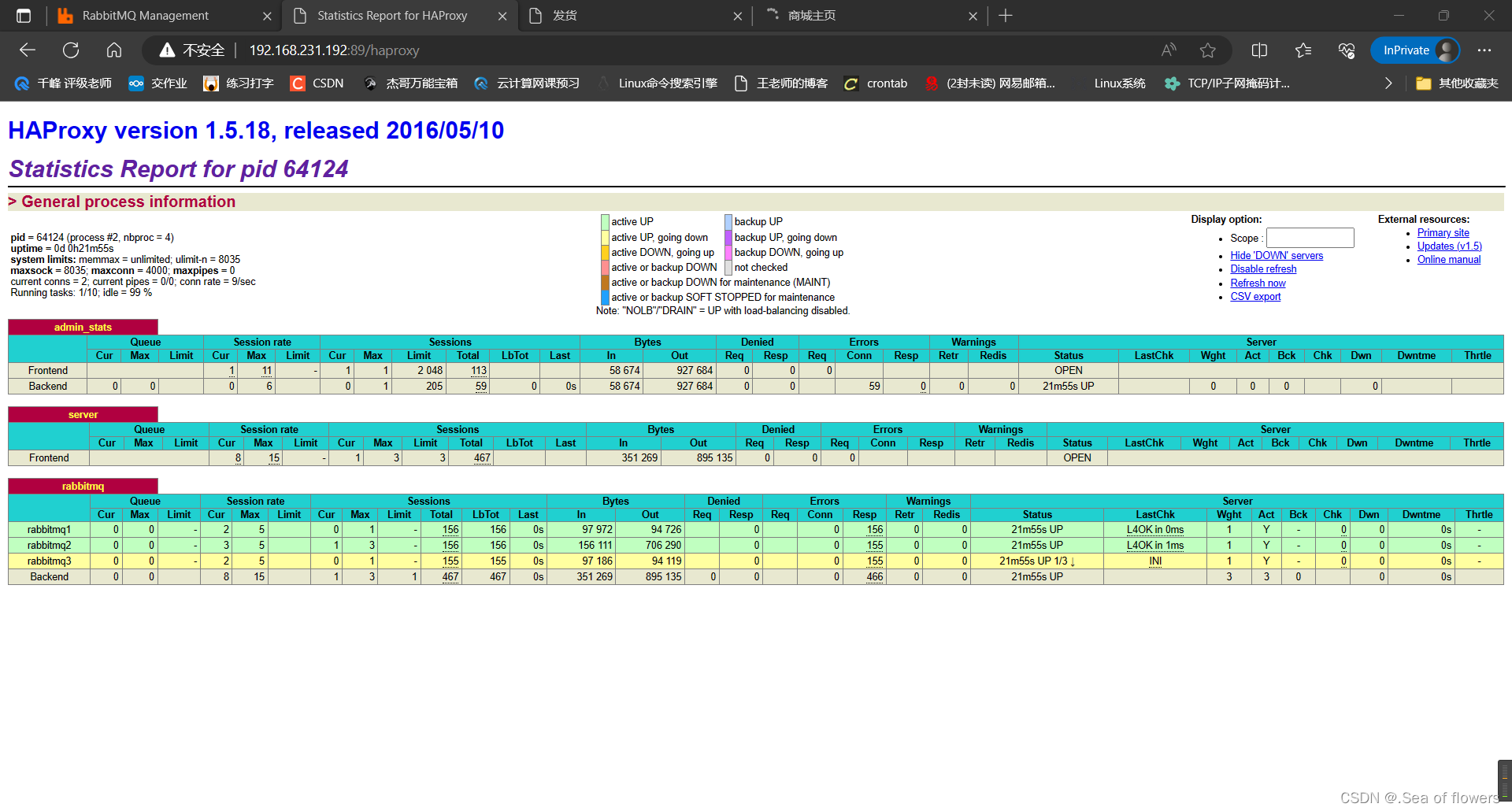Click the not-secure warning triangle icon
The height and width of the screenshot is (811, 1512).
(167, 50)
